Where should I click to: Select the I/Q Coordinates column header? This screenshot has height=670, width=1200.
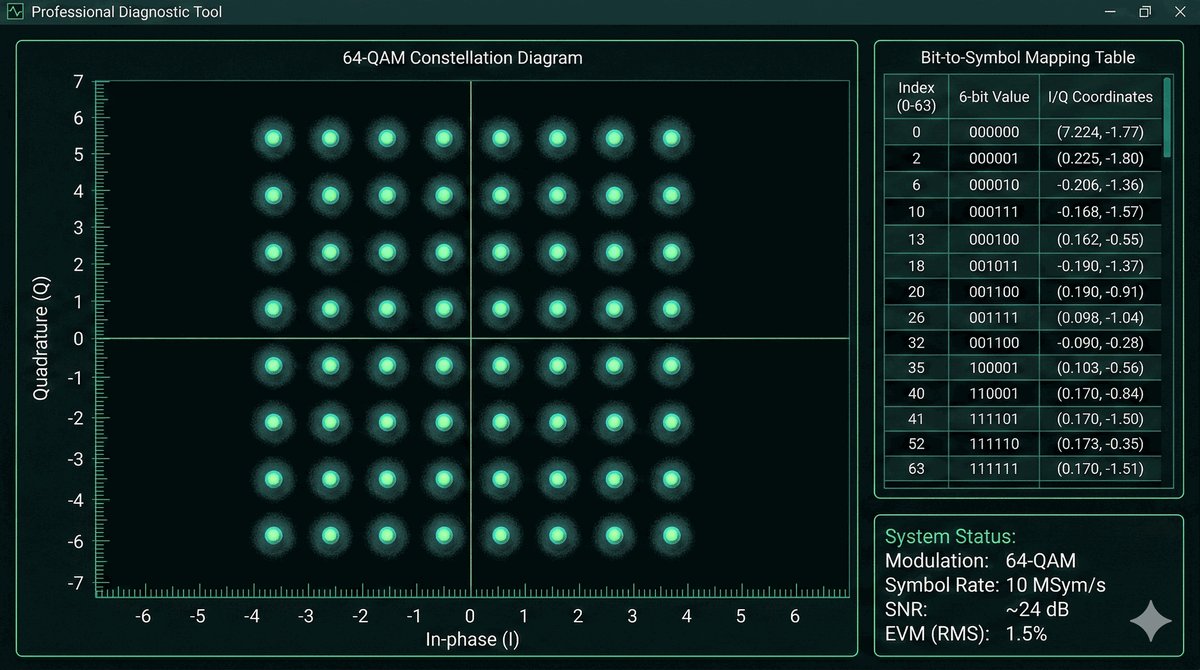(x=1100, y=97)
